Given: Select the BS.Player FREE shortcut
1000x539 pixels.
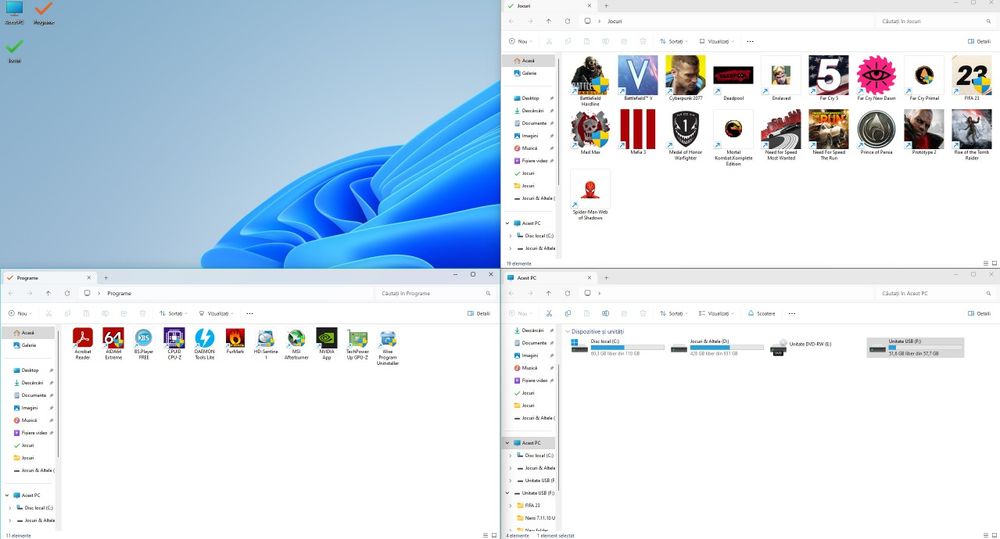Looking at the screenshot, I should coord(143,344).
